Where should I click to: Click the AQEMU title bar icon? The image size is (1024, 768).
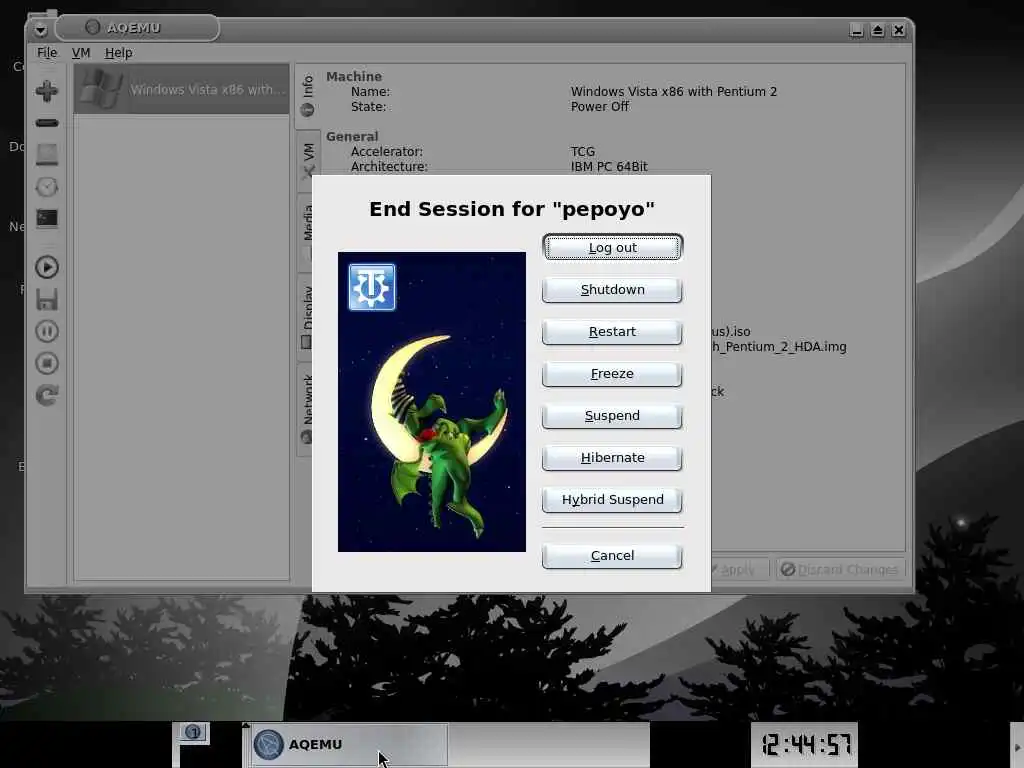(x=93, y=27)
